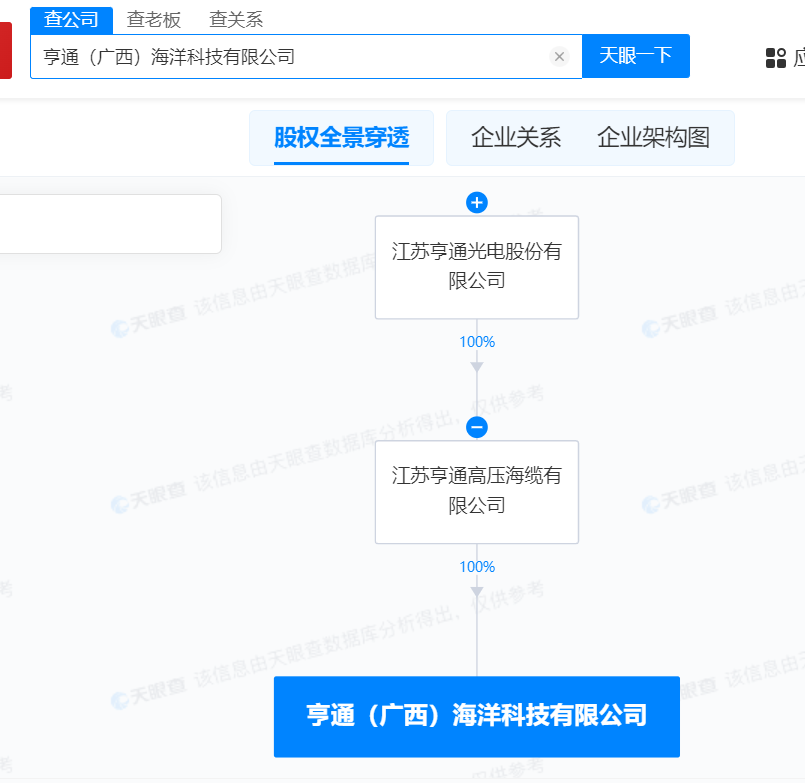Switch to the 查公司 tab
The height and width of the screenshot is (783, 805).
pyautogui.click(x=71, y=20)
